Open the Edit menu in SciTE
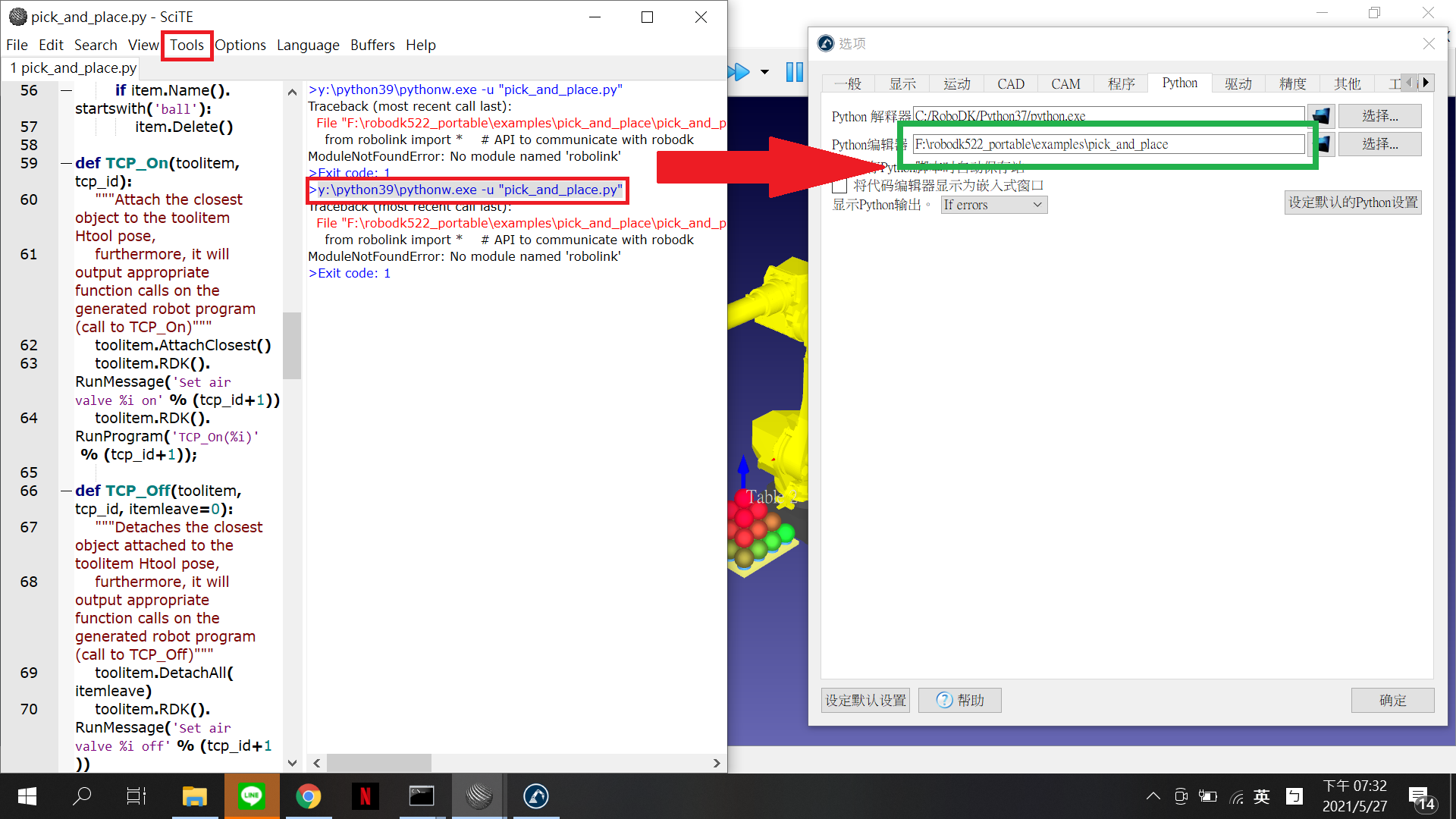Viewport: 1456px width, 819px height. 51,45
